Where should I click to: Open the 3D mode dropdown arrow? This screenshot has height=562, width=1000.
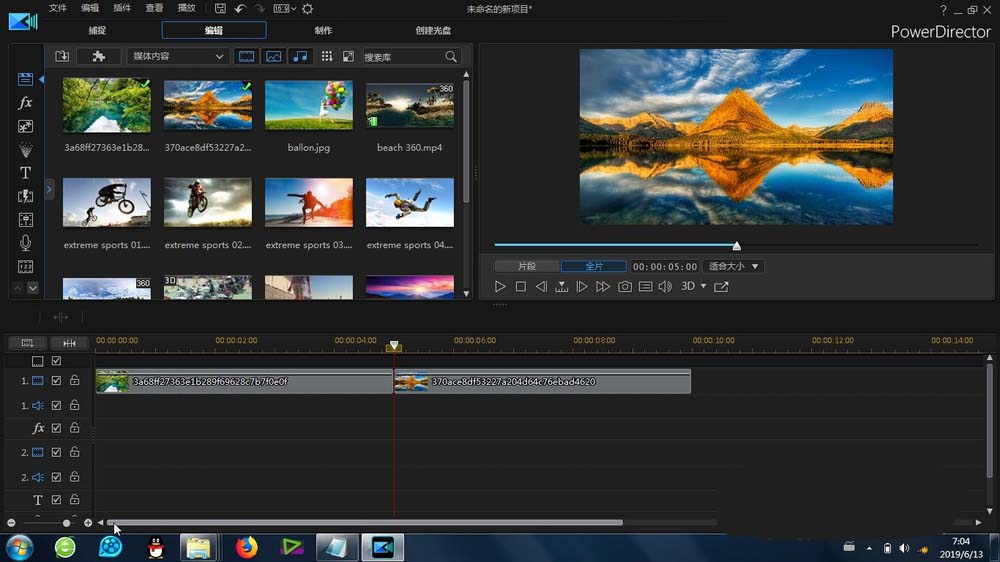[703, 287]
